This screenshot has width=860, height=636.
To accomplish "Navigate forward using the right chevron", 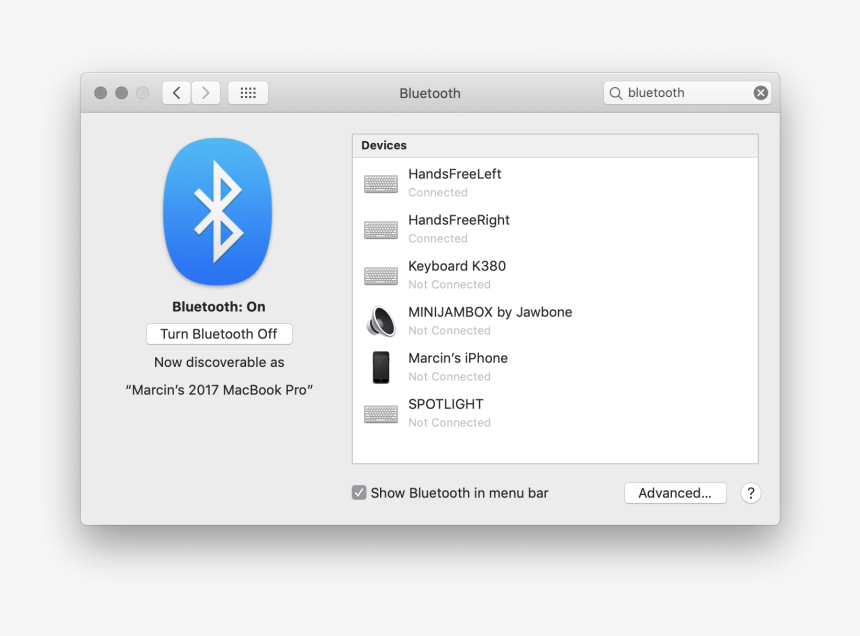I will [205, 92].
